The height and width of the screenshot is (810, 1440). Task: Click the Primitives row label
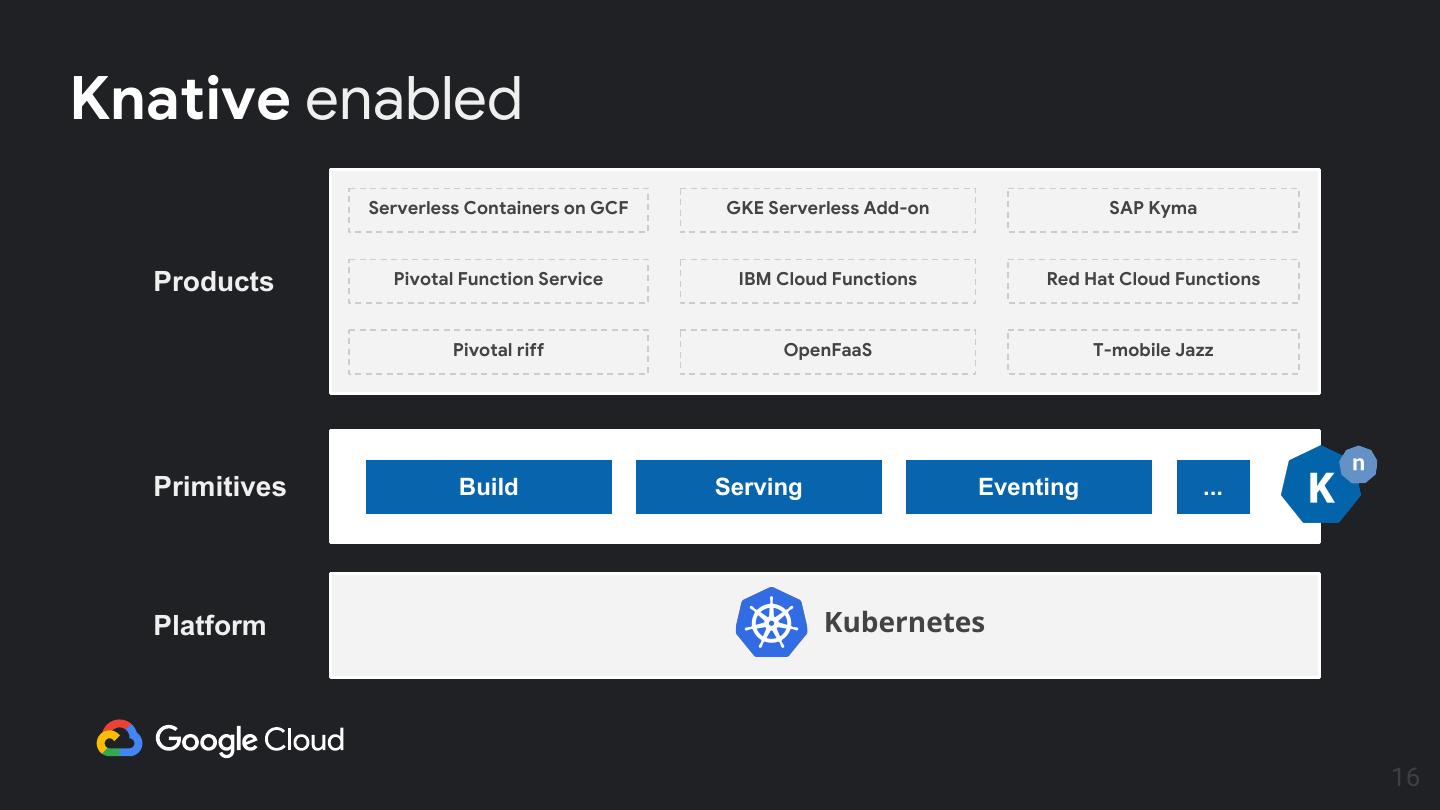tap(220, 487)
